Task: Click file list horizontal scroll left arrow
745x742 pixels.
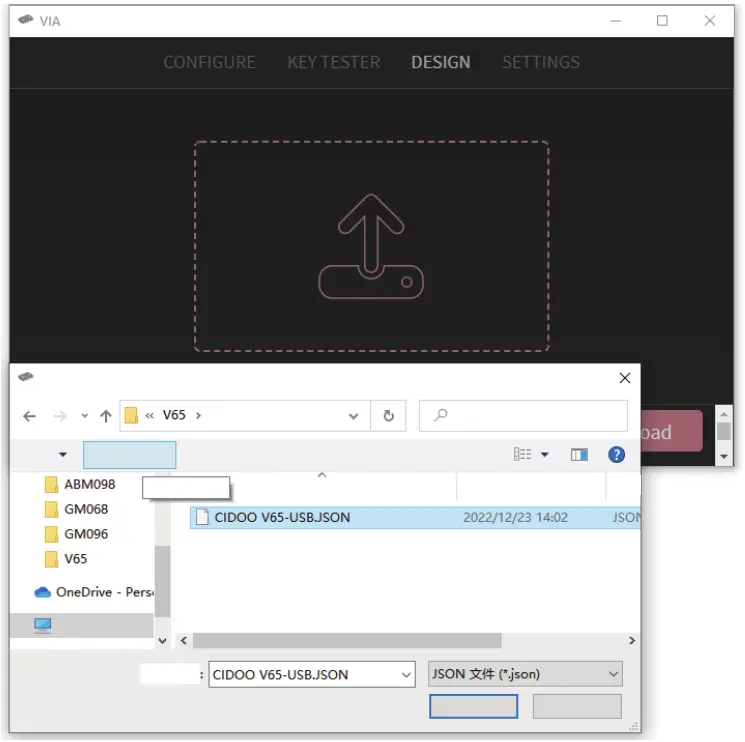Action: (184, 640)
